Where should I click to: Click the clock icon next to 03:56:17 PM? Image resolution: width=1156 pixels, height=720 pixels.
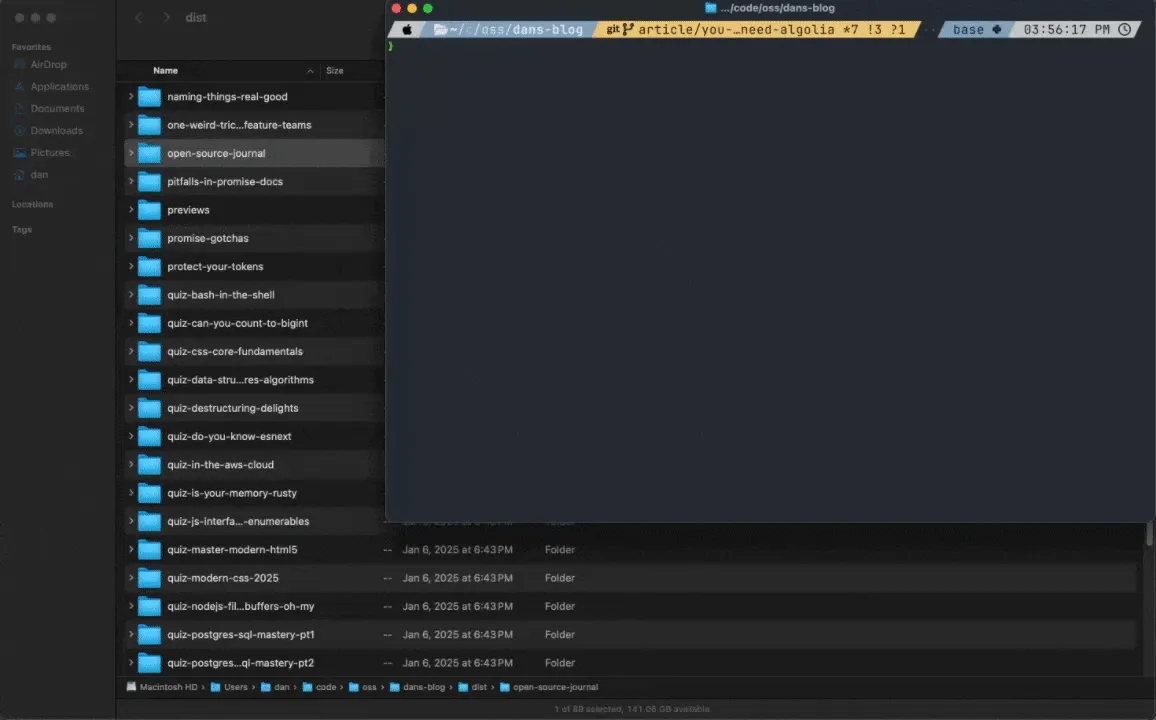1124,29
